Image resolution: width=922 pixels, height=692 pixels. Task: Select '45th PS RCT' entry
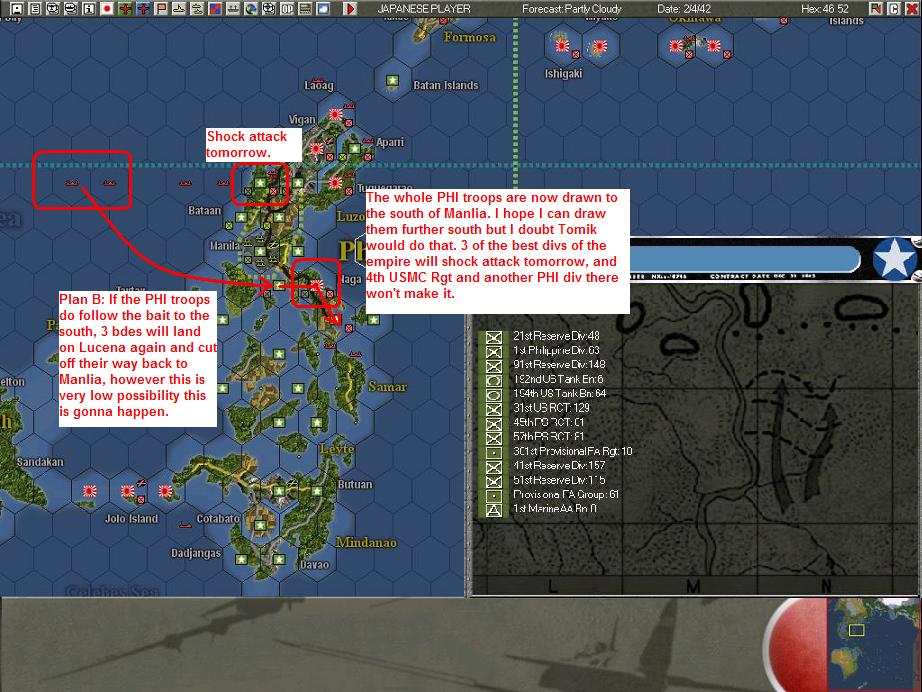549,422
